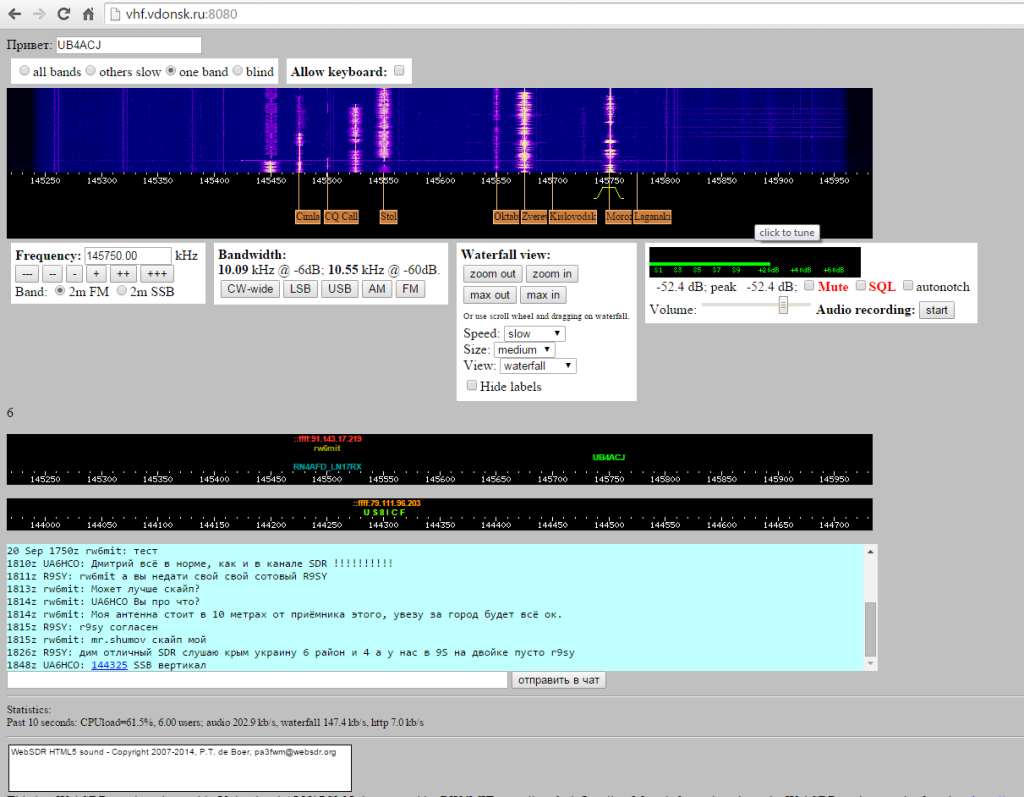Click the Volume slider handle
This screenshot has height=797, width=1024.
click(x=783, y=305)
